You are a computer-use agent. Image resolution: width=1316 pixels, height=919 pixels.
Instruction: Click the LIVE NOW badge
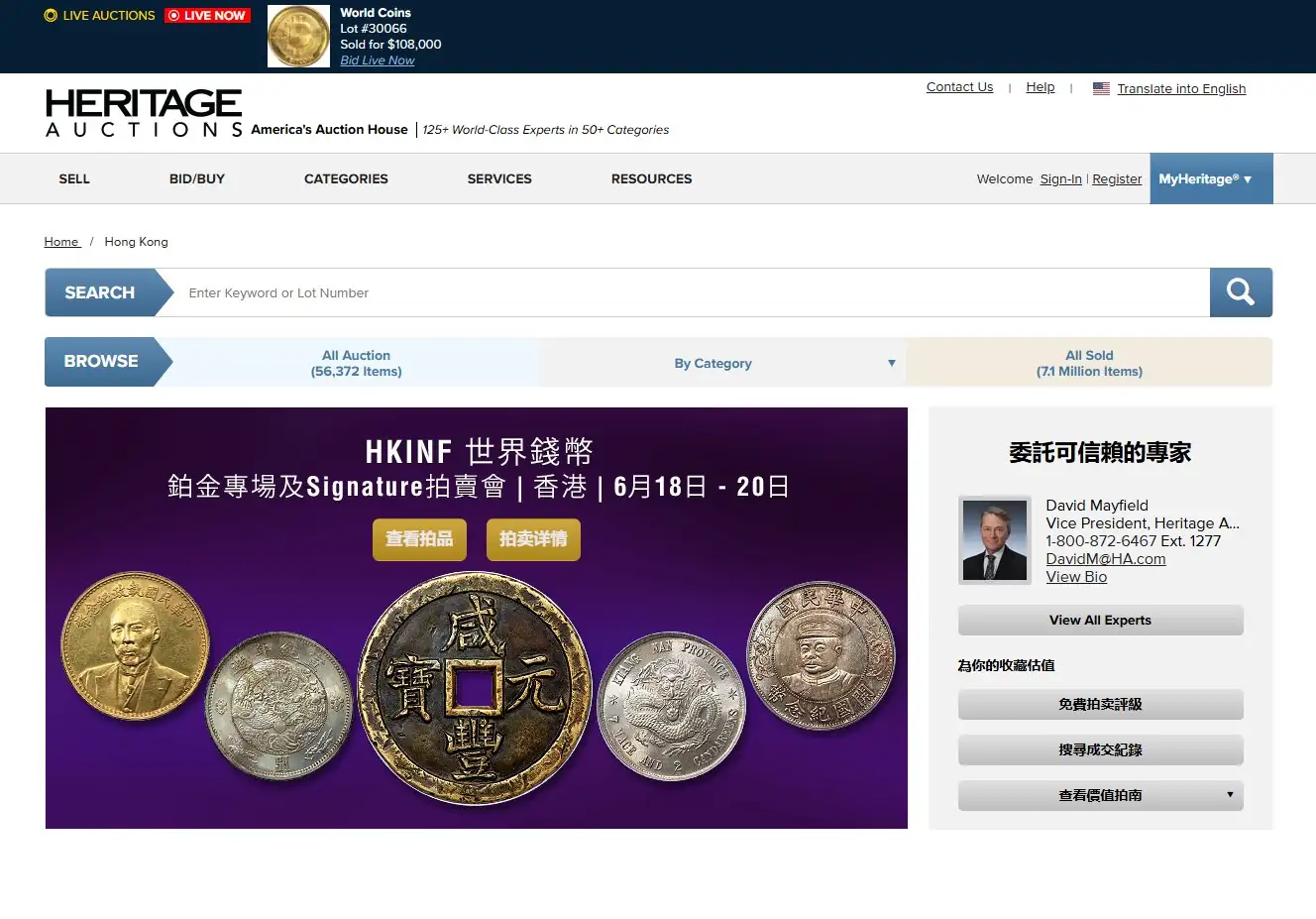pyautogui.click(x=207, y=15)
